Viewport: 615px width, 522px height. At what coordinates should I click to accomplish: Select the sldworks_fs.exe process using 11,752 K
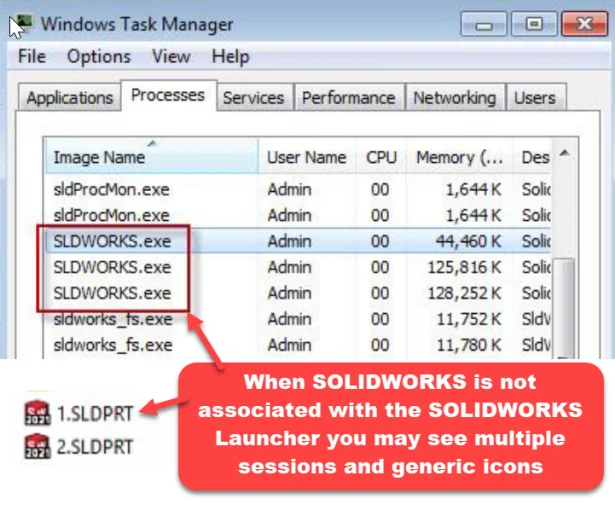pyautogui.click(x=112, y=319)
